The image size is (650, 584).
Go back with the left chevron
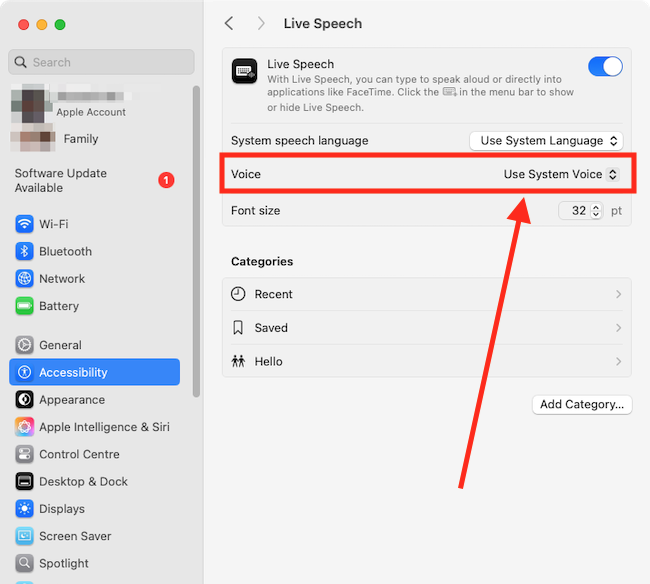pyautogui.click(x=229, y=24)
